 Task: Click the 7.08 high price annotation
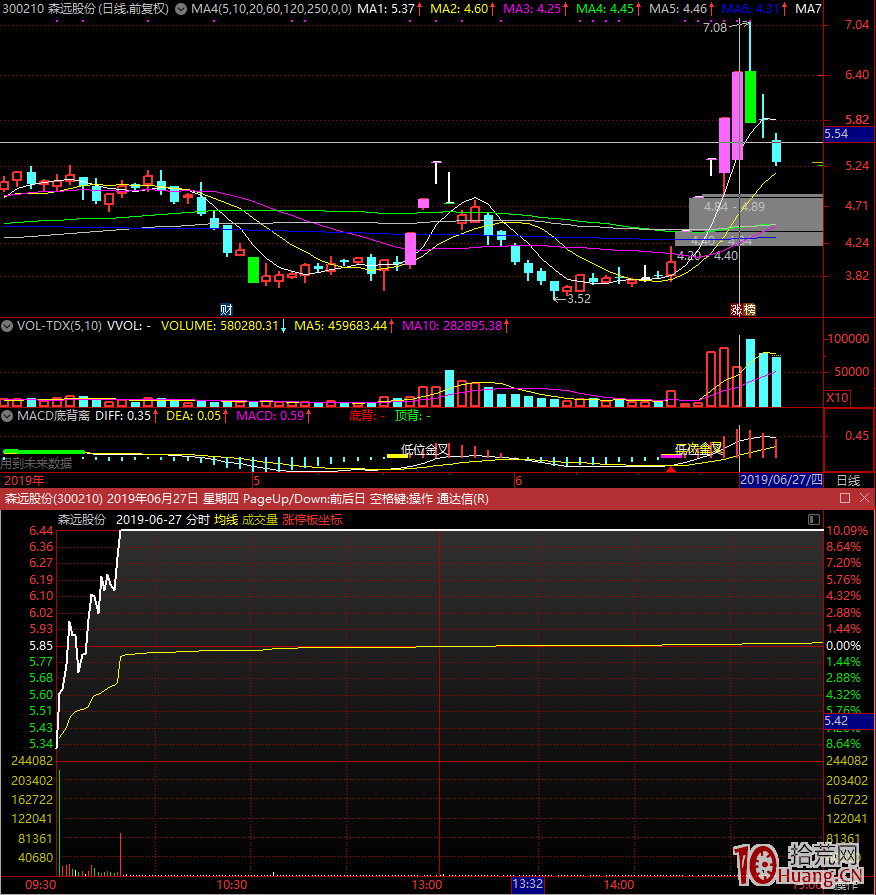point(715,28)
